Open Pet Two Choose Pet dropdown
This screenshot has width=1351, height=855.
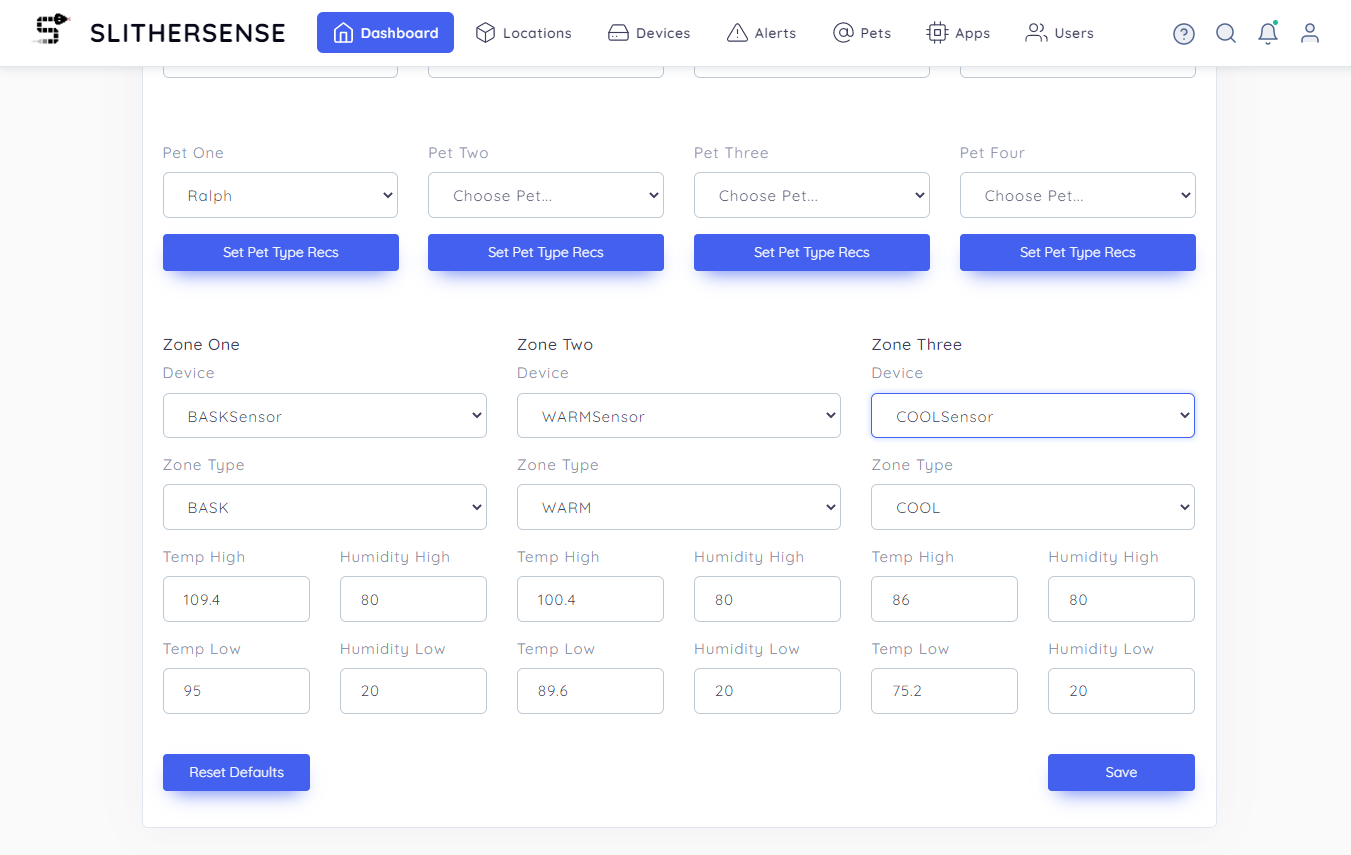[546, 195]
